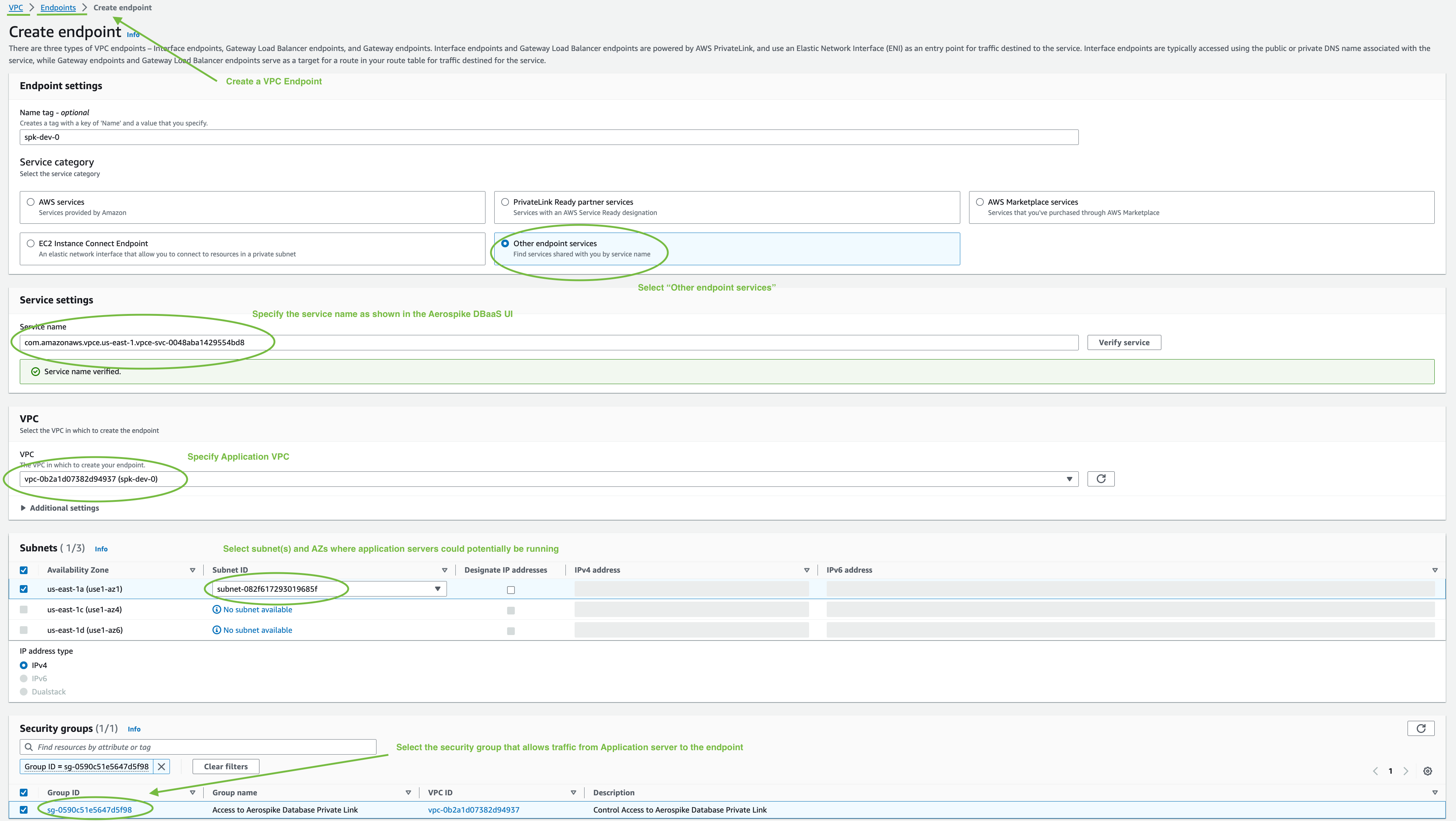Click Control Access to Aerospike Database description
The width and height of the screenshot is (1456, 821).
pos(680,810)
